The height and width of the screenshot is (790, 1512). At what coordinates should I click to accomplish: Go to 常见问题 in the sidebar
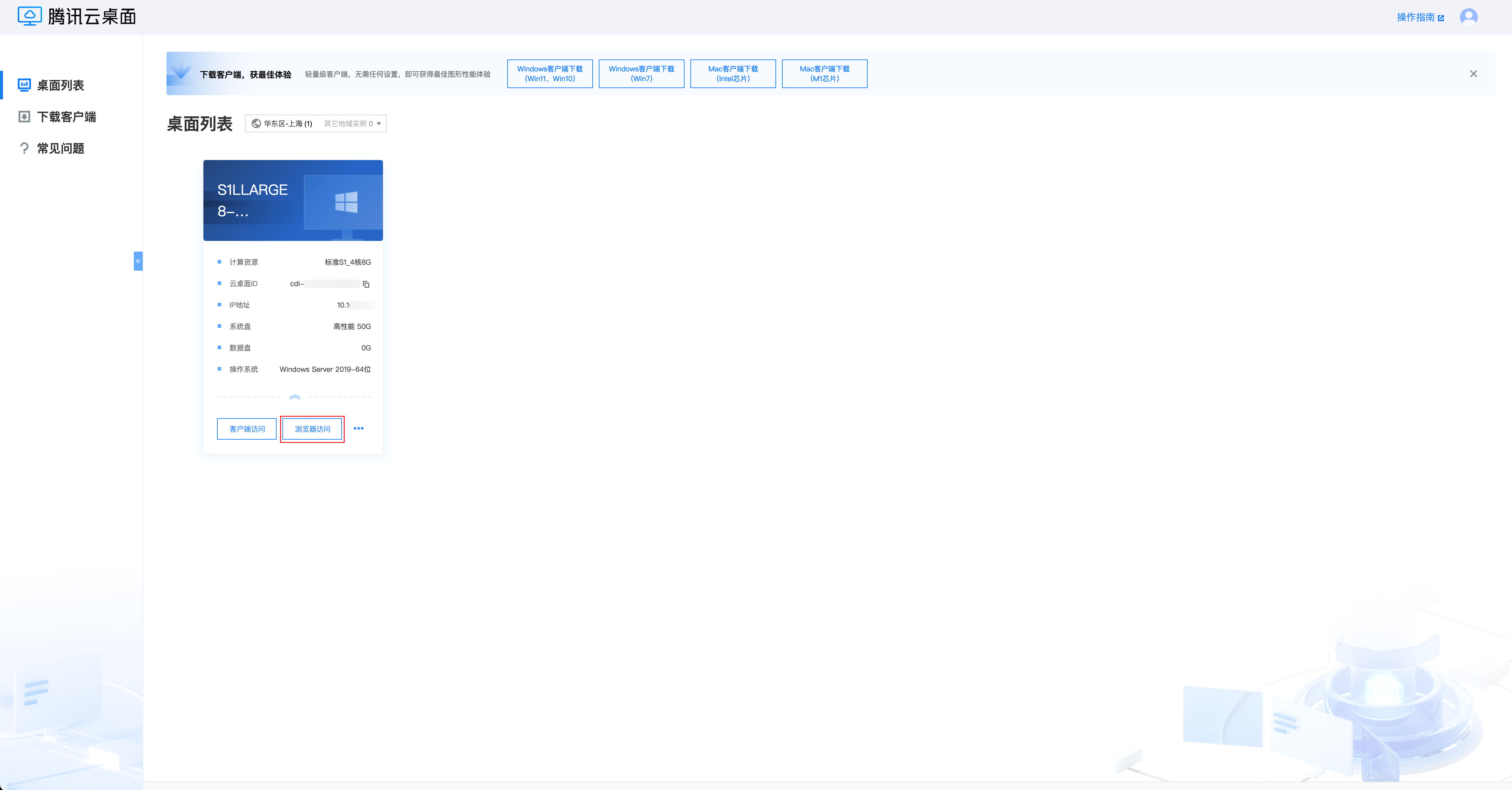point(60,149)
